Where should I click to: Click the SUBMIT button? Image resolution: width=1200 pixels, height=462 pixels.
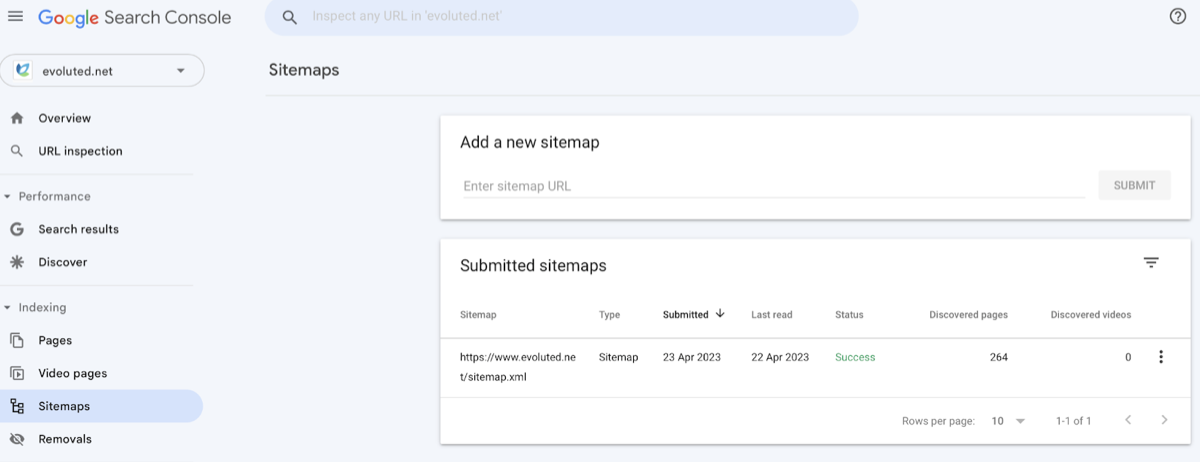point(1134,185)
